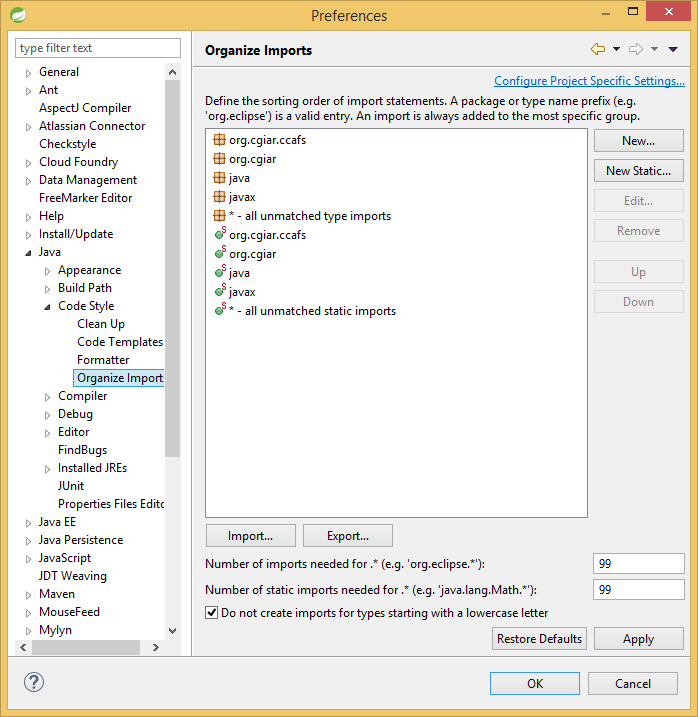Select Code Templates preference page
This screenshot has height=717, width=698.
click(120, 342)
